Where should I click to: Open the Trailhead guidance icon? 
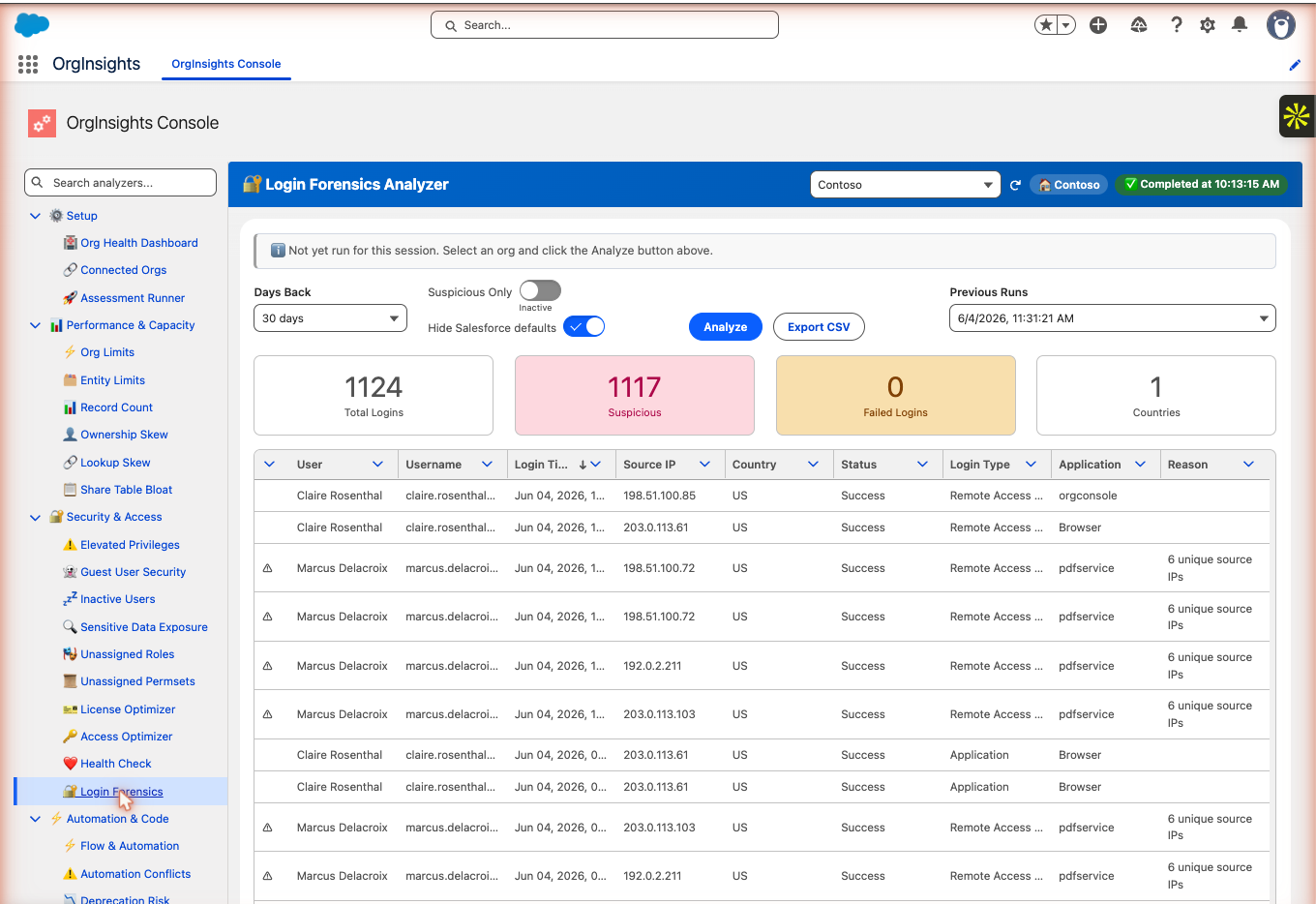click(x=1139, y=25)
